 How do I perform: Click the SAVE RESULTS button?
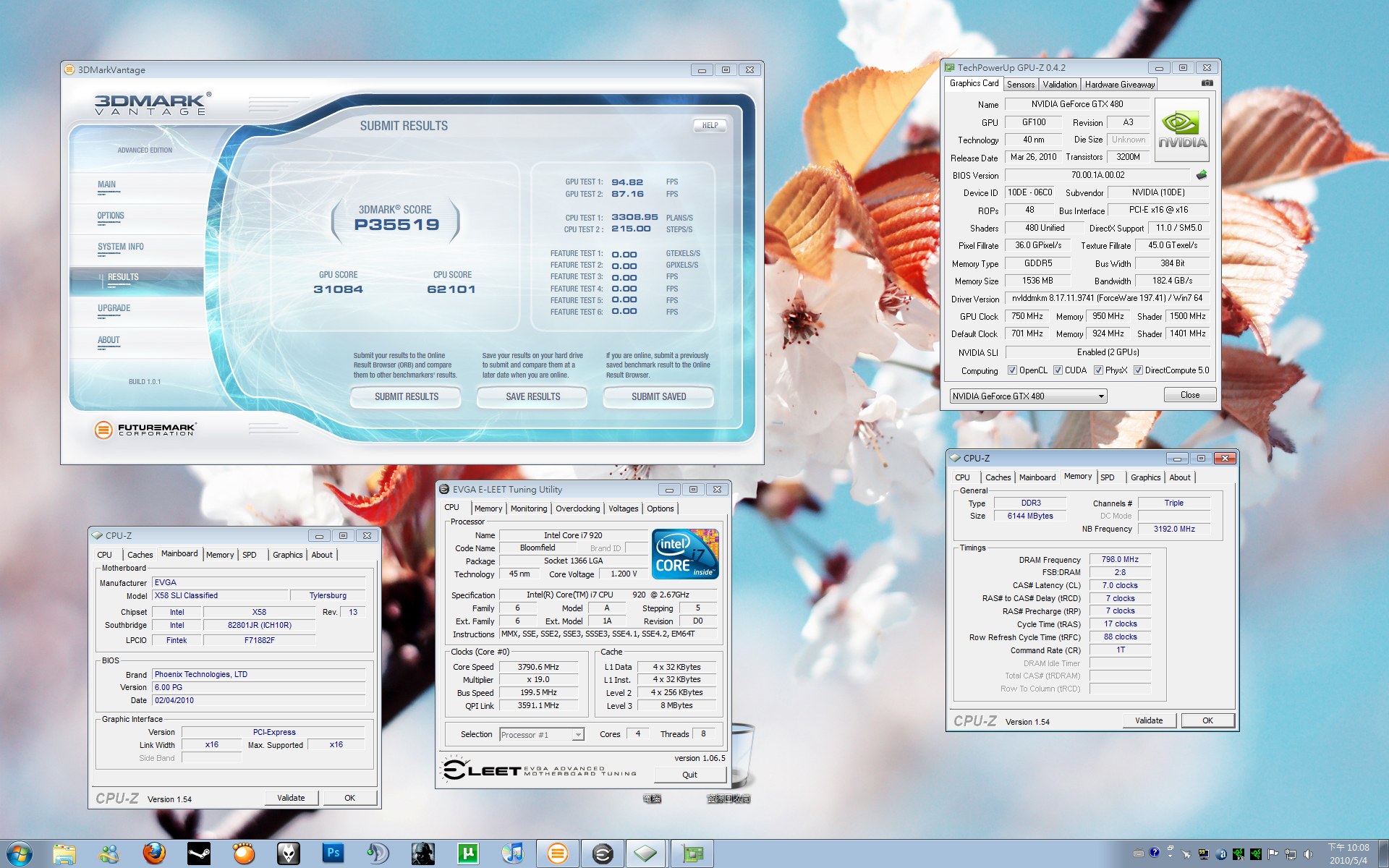[532, 397]
